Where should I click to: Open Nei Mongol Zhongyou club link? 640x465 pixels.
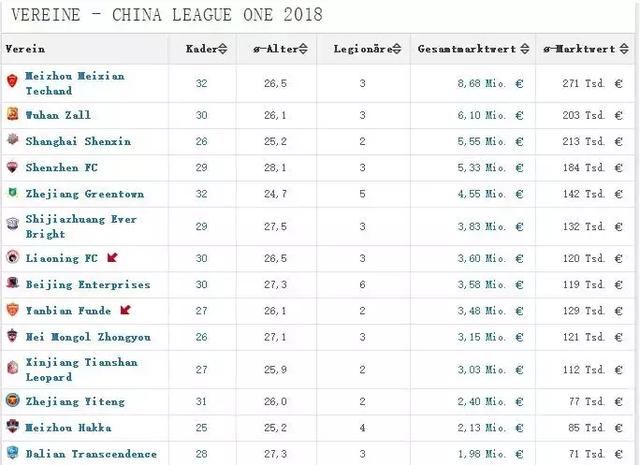(x=89, y=337)
